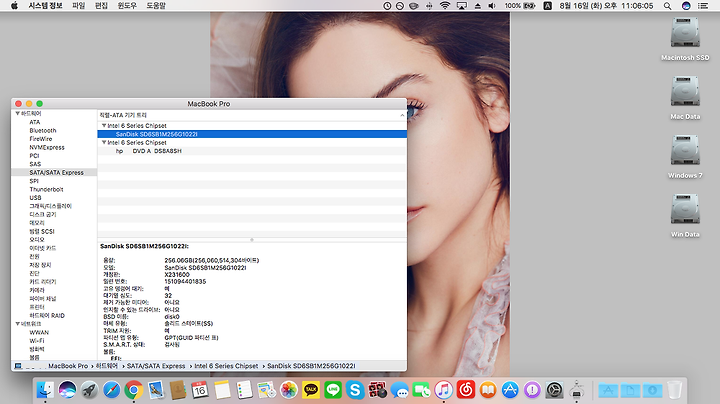Select USB in hardware sidebar
Screen dimensions: 720x404
(35, 197)
